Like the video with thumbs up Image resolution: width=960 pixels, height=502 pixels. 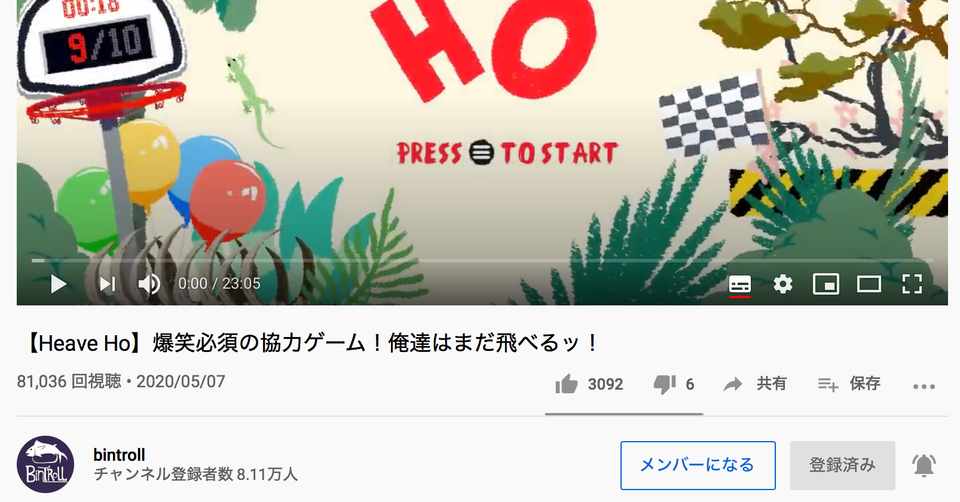(566, 384)
